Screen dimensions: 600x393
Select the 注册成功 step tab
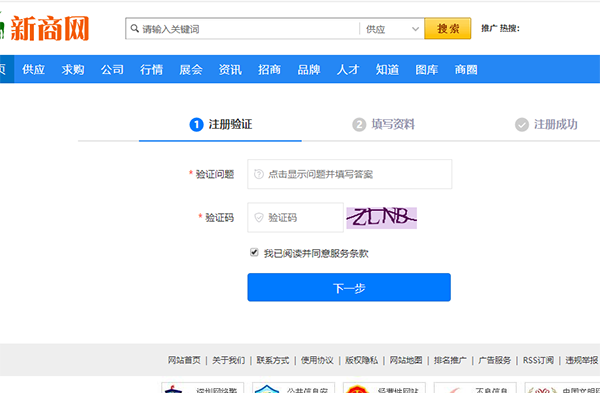[x=546, y=124]
